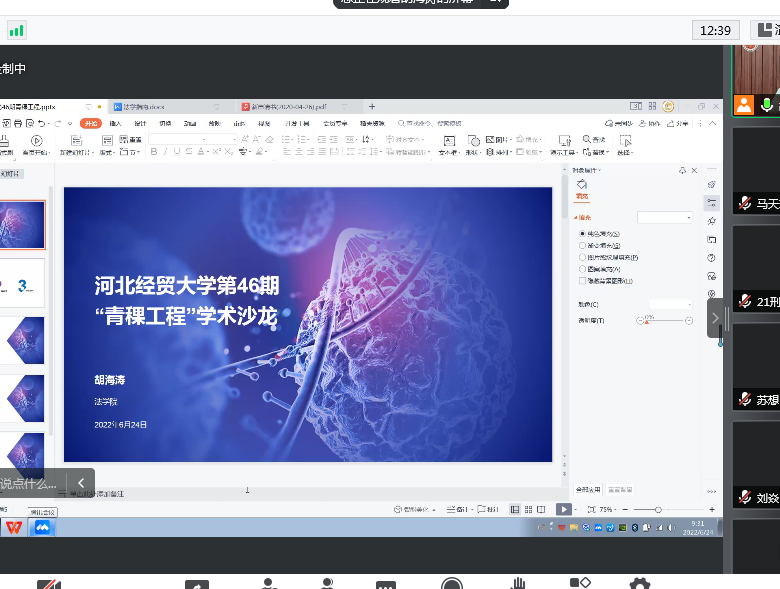Open the fill preset dropdown in side pane

(x=665, y=217)
